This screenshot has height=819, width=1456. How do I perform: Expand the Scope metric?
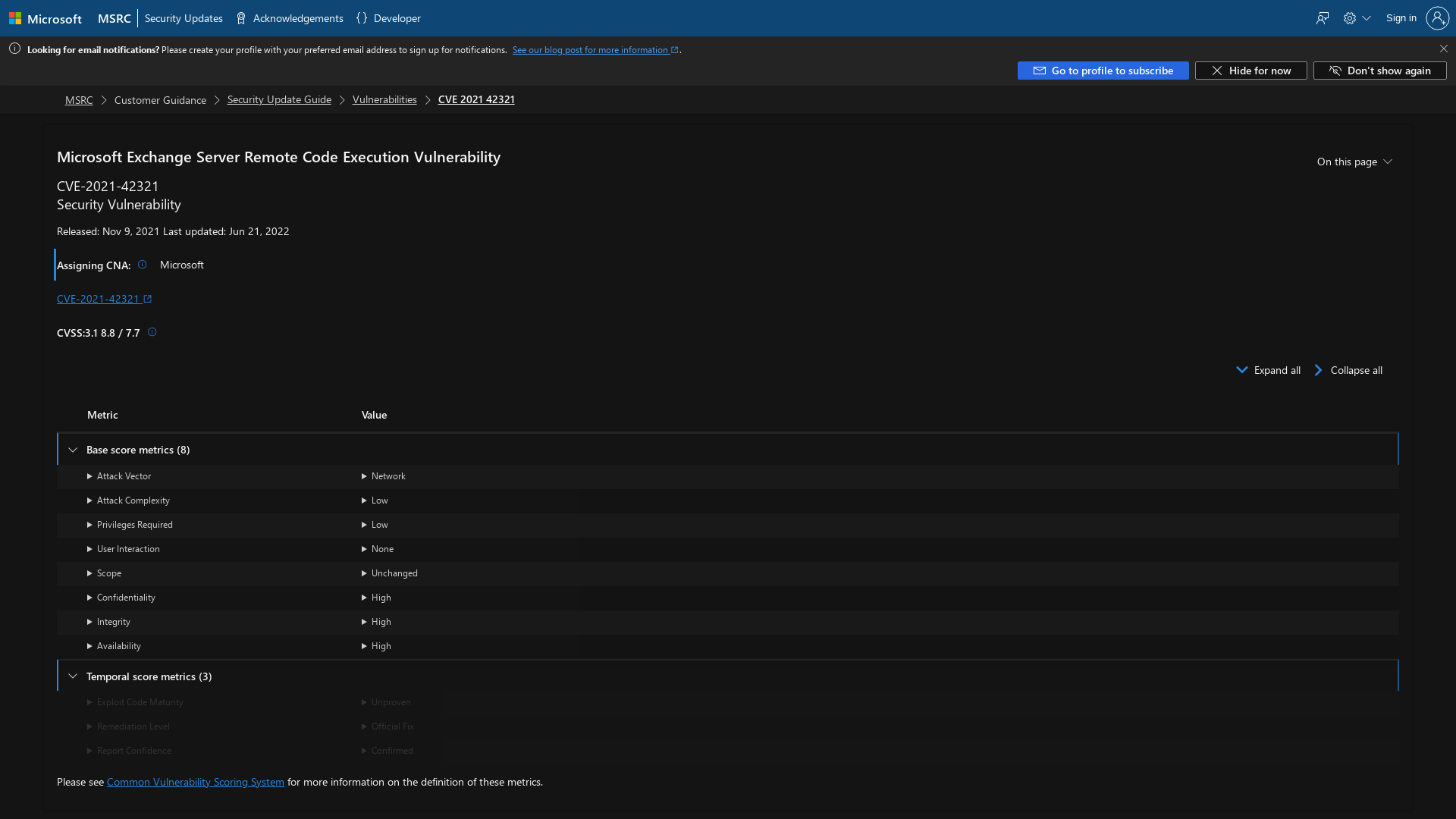point(104,573)
